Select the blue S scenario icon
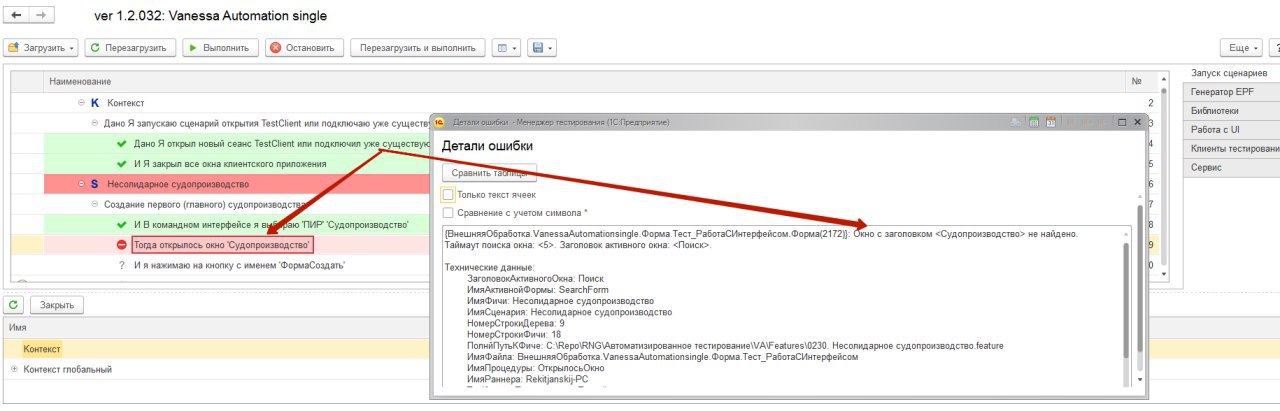 pos(95,184)
